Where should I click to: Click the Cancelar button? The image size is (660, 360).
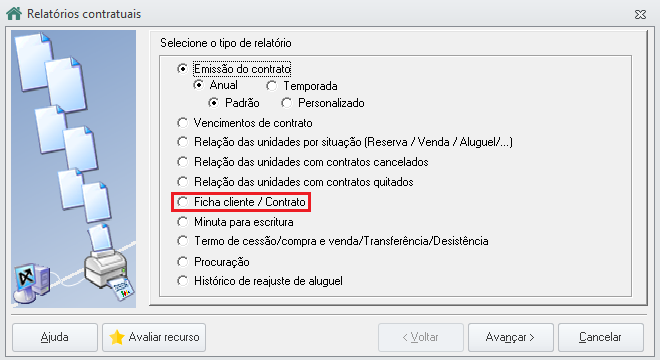(x=601, y=337)
